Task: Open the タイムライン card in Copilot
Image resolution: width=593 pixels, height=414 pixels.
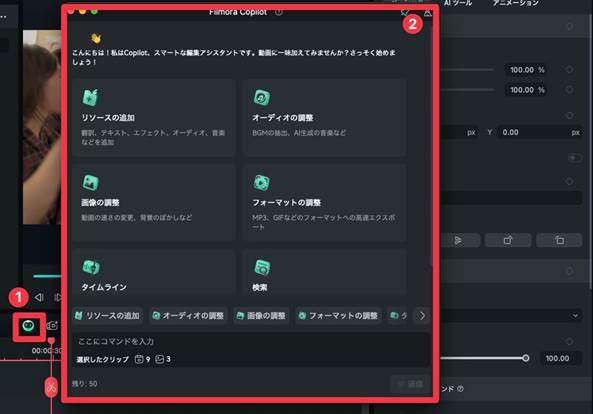Action: coord(154,272)
